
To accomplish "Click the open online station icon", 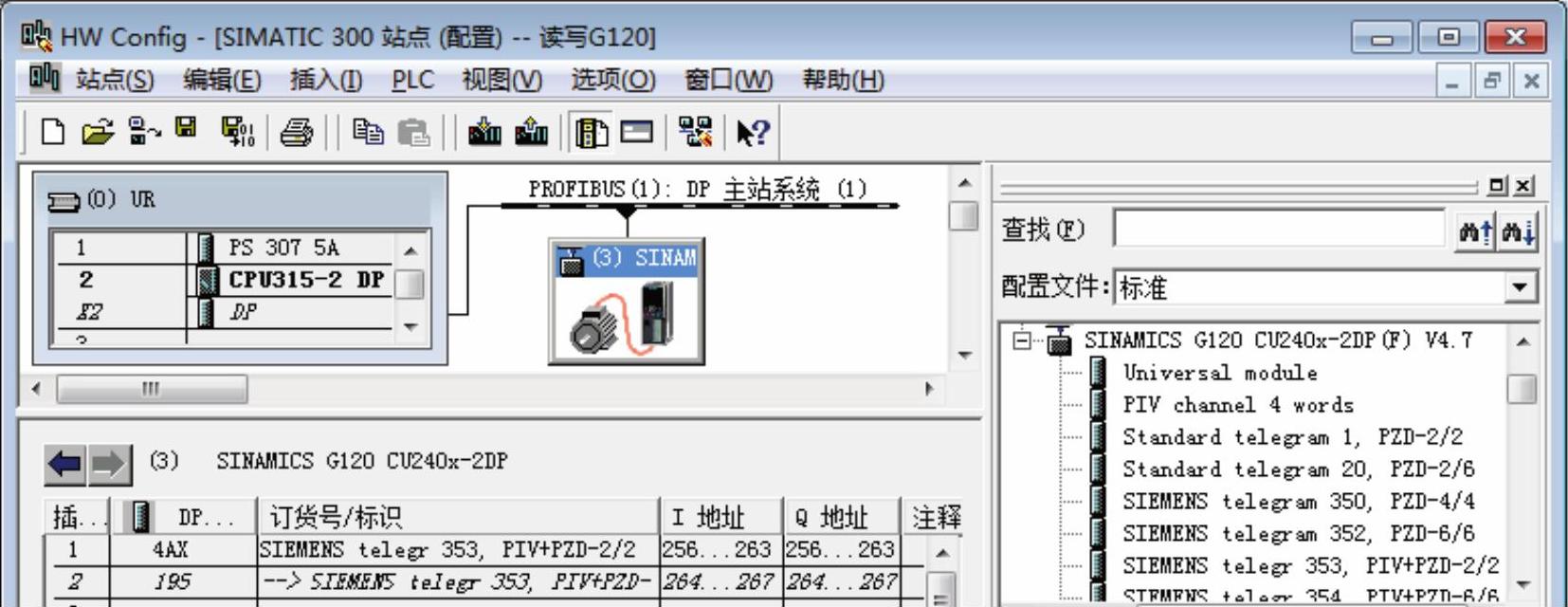I will pyautogui.click(x=144, y=132).
